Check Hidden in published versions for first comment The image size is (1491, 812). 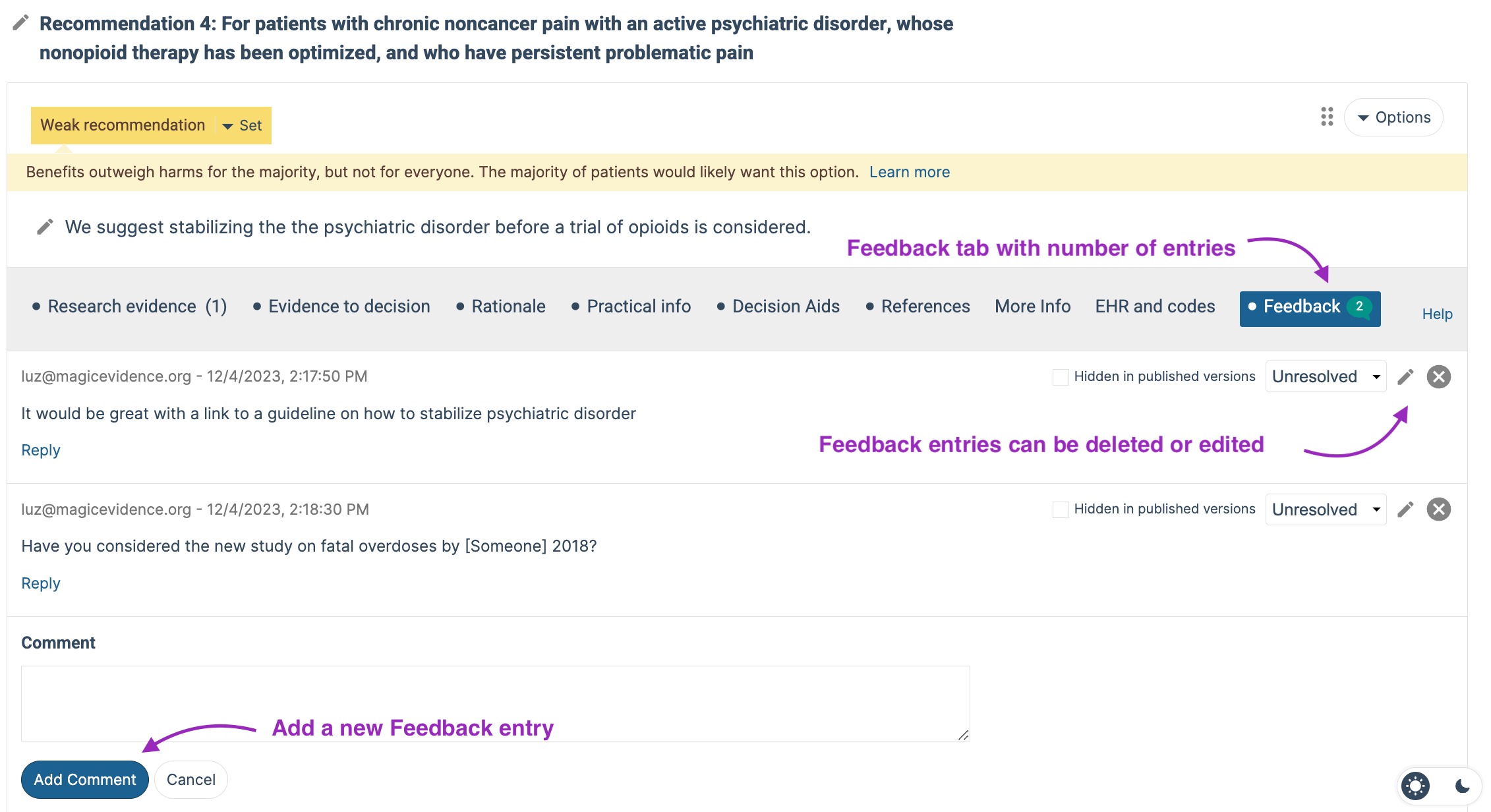click(1061, 377)
